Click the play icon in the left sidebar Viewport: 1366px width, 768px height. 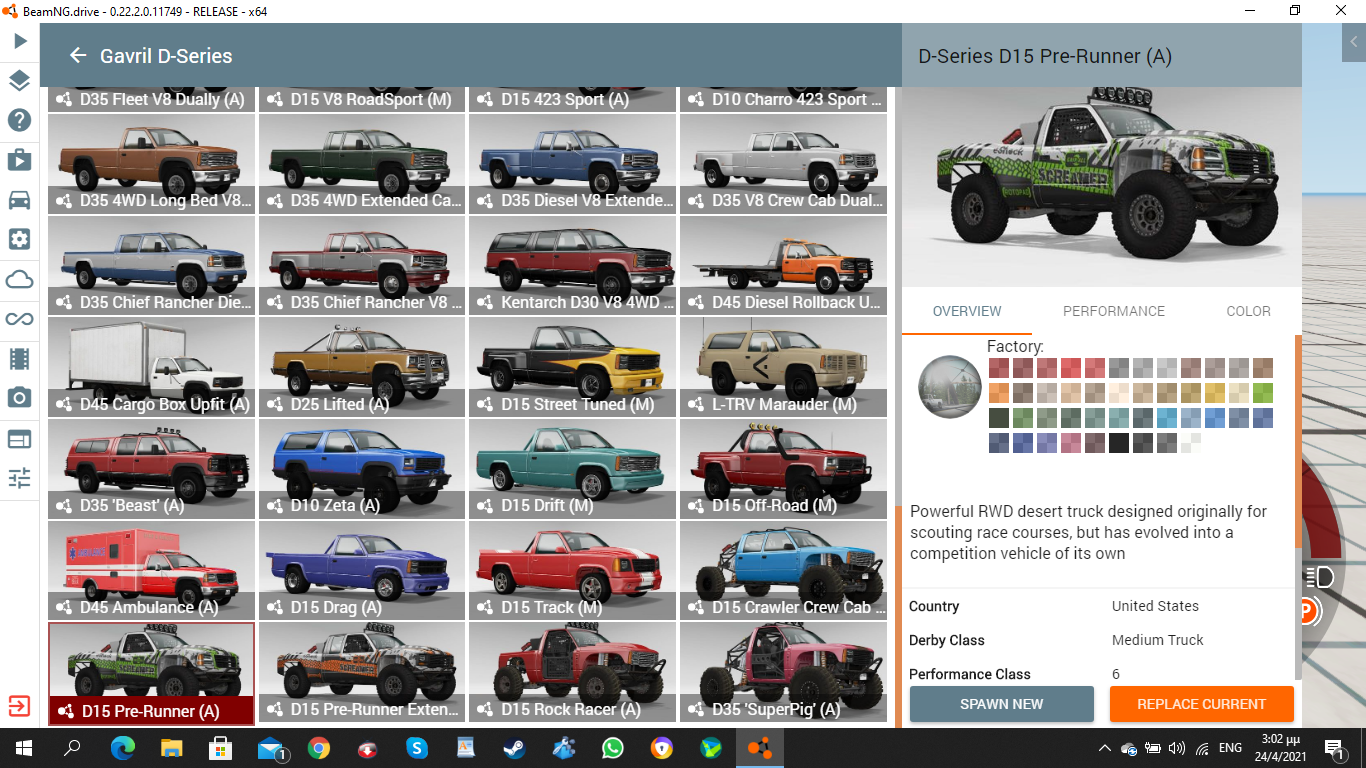click(20, 41)
